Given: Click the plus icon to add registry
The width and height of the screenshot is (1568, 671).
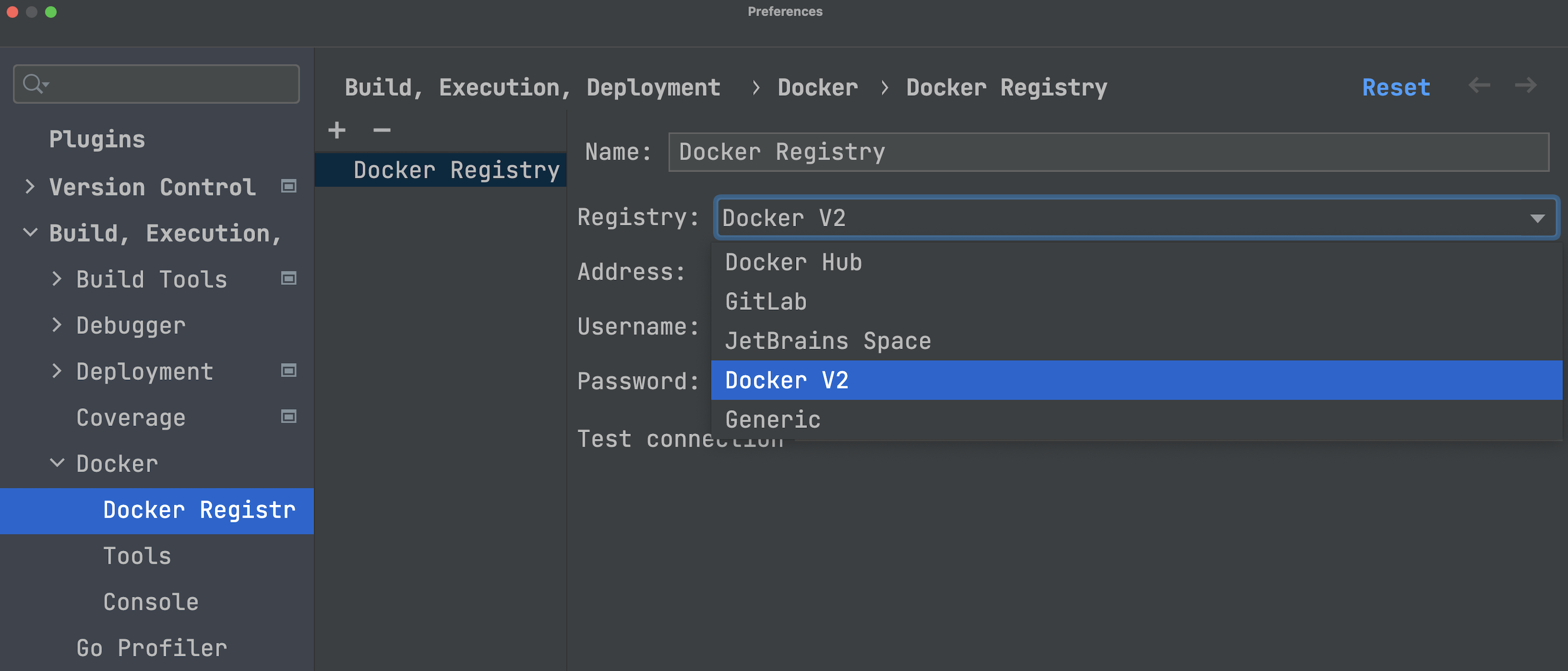Looking at the screenshot, I should (337, 130).
